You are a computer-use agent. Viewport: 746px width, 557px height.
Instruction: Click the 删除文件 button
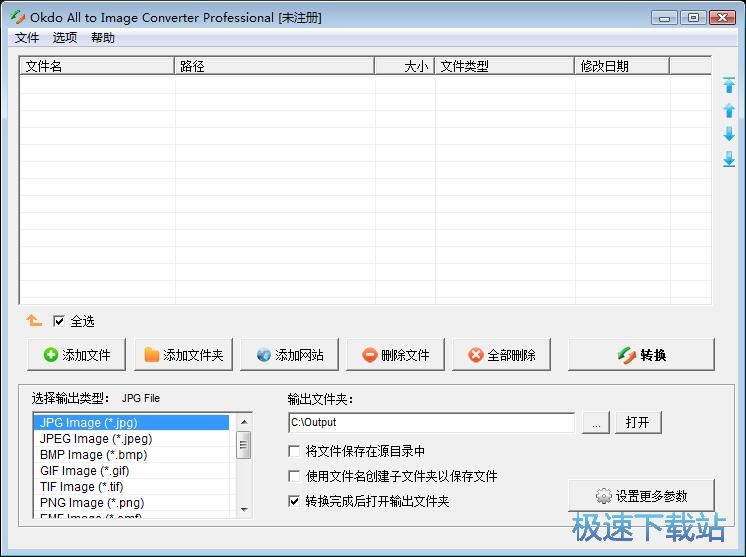pyautogui.click(x=395, y=354)
